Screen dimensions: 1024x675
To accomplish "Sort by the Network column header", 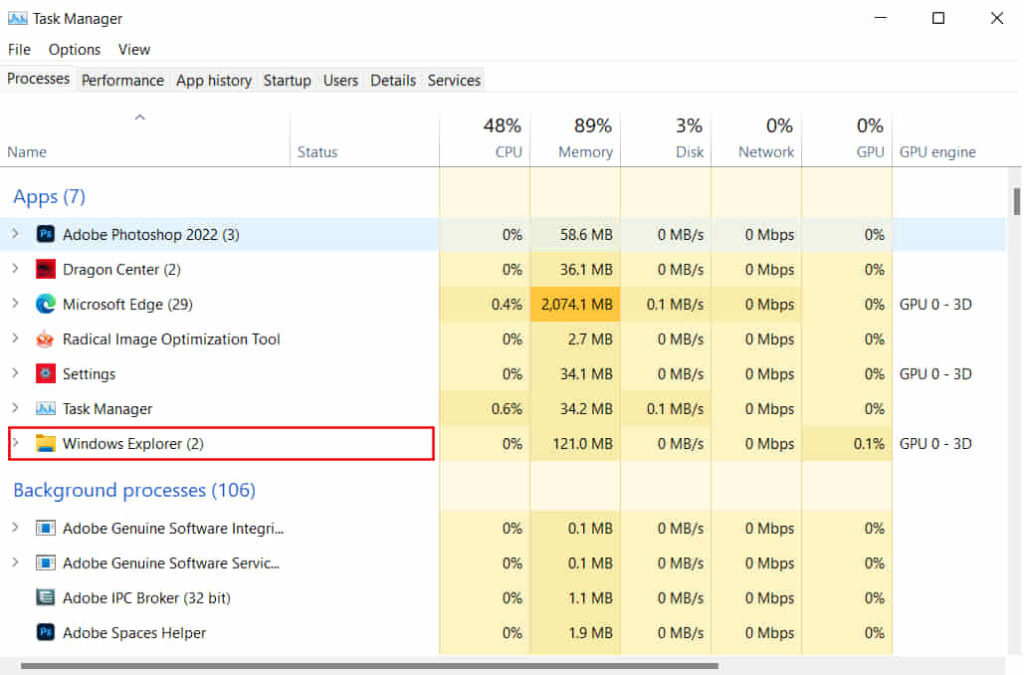I will (756, 139).
